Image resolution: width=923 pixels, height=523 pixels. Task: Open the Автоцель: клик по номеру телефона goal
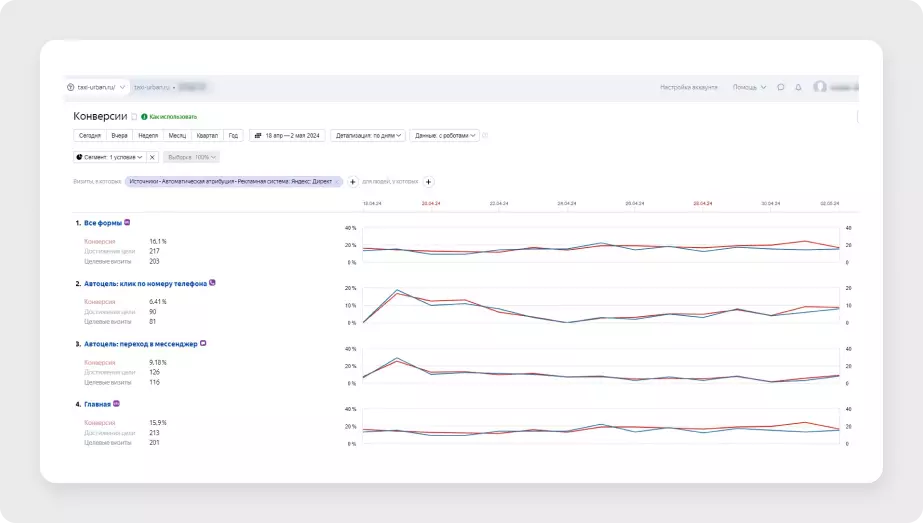(145, 284)
